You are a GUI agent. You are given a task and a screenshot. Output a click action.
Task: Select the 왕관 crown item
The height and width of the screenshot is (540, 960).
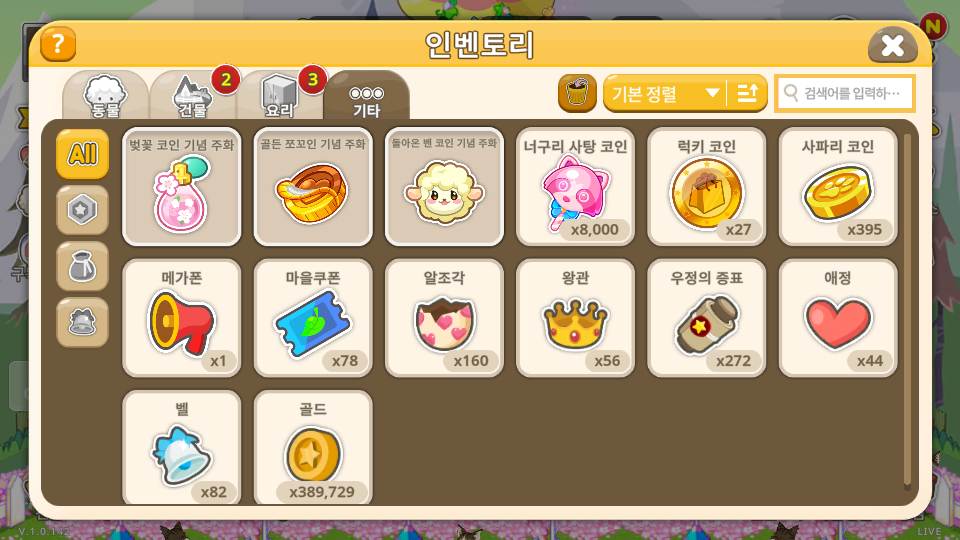[576, 318]
